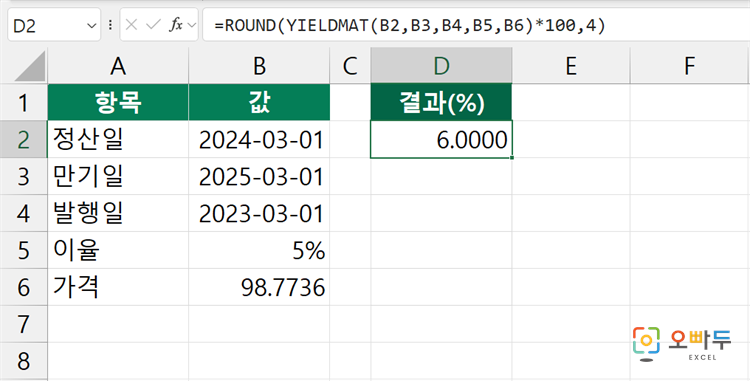Select row 4 header
The height and width of the screenshot is (381, 750).
[23, 213]
